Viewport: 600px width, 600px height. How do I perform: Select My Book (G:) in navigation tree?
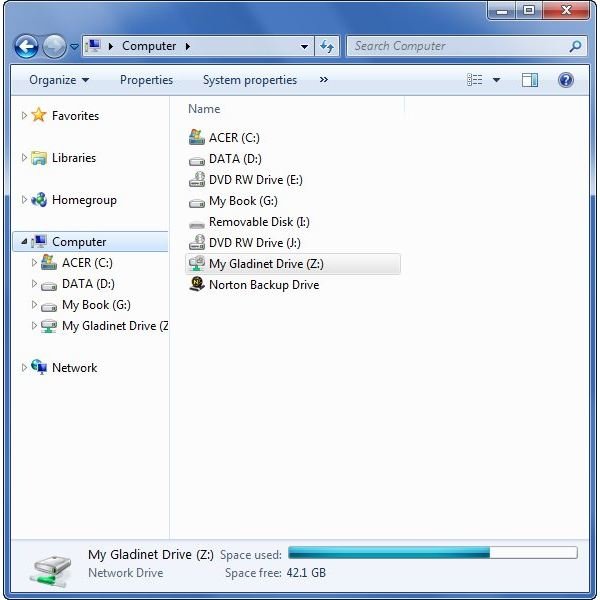pos(96,305)
